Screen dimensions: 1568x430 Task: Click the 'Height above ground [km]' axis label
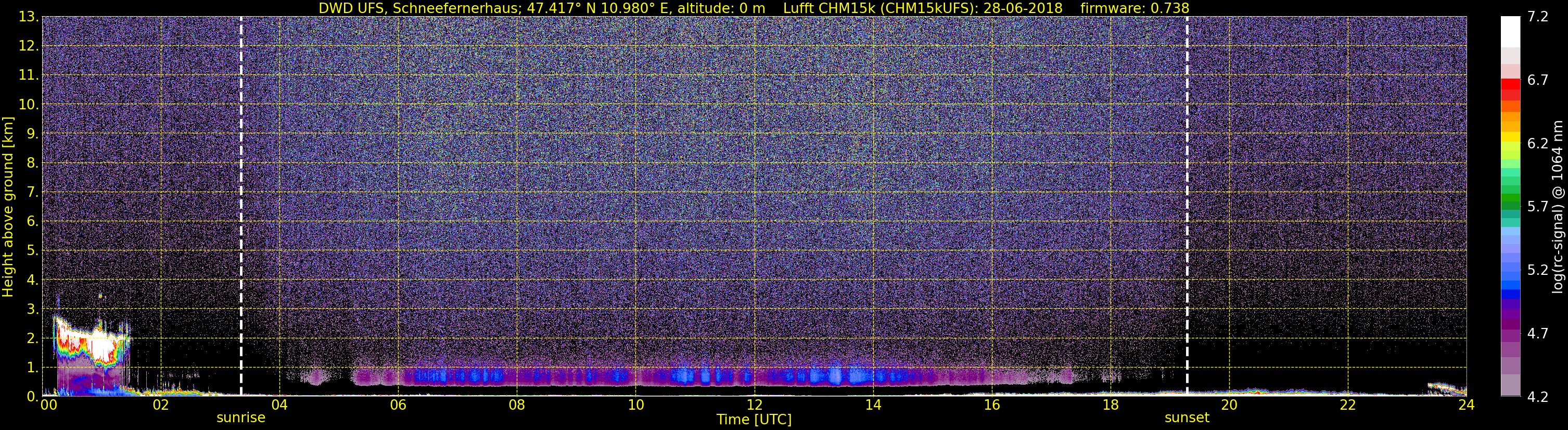[x=8, y=207]
